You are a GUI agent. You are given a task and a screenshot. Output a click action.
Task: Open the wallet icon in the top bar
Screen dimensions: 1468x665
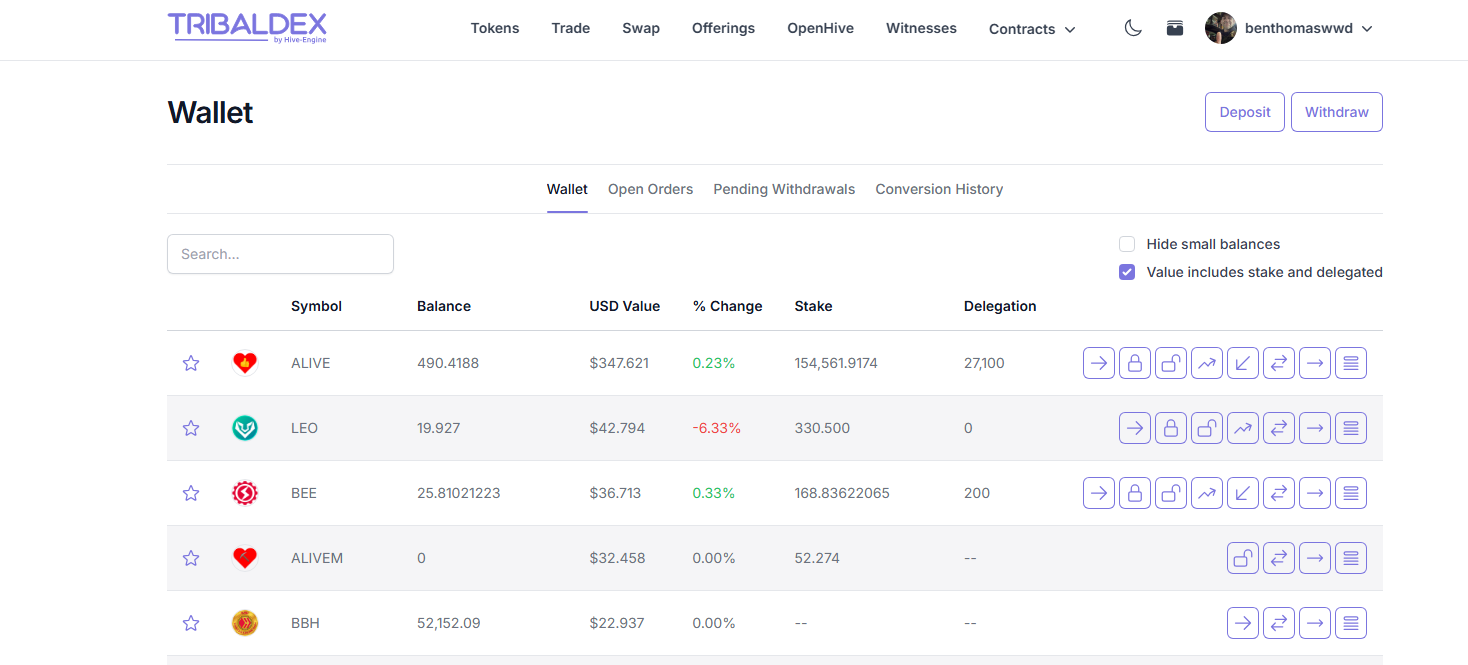click(1175, 29)
